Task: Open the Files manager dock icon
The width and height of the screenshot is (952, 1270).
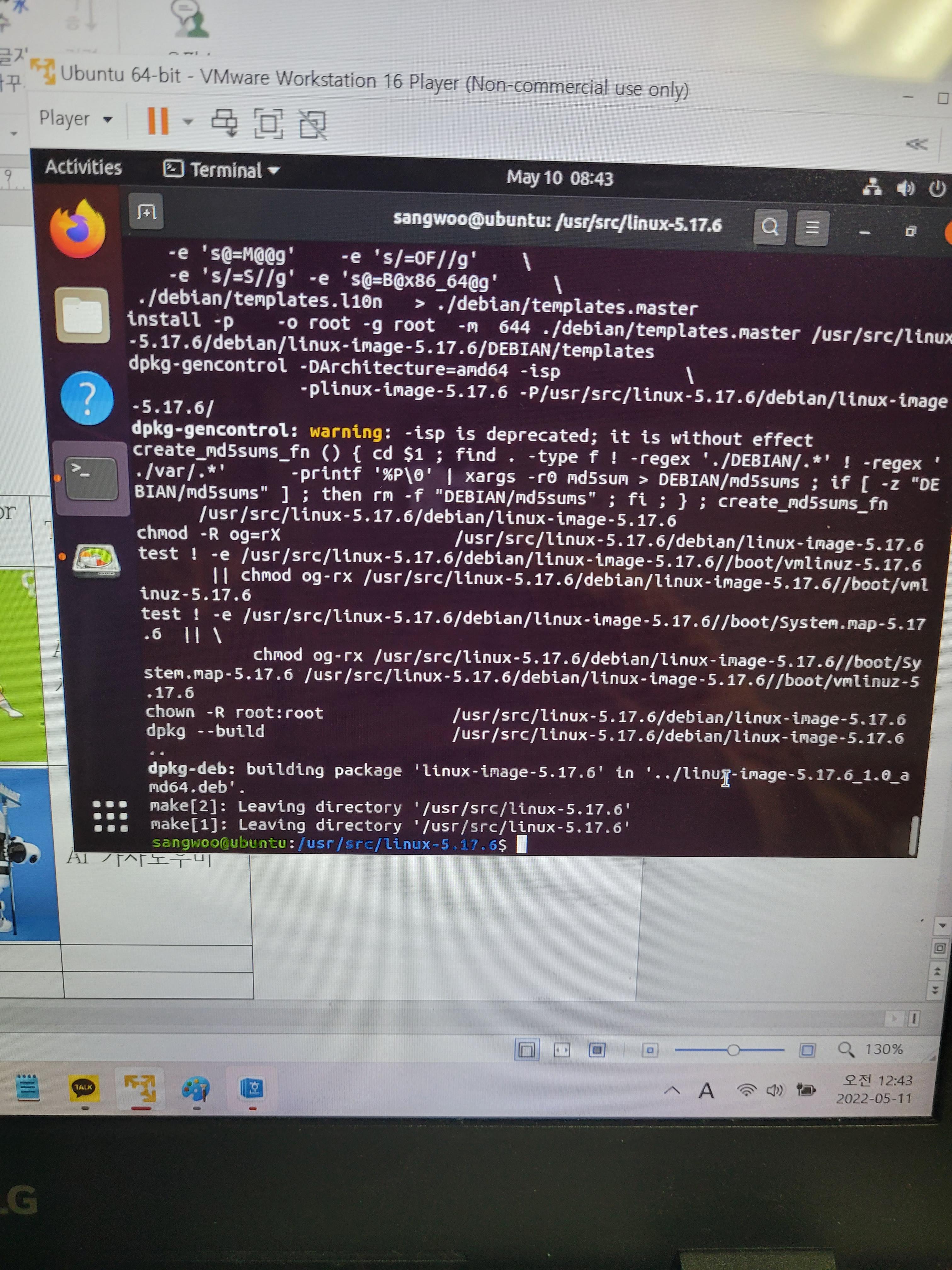Action: point(82,315)
